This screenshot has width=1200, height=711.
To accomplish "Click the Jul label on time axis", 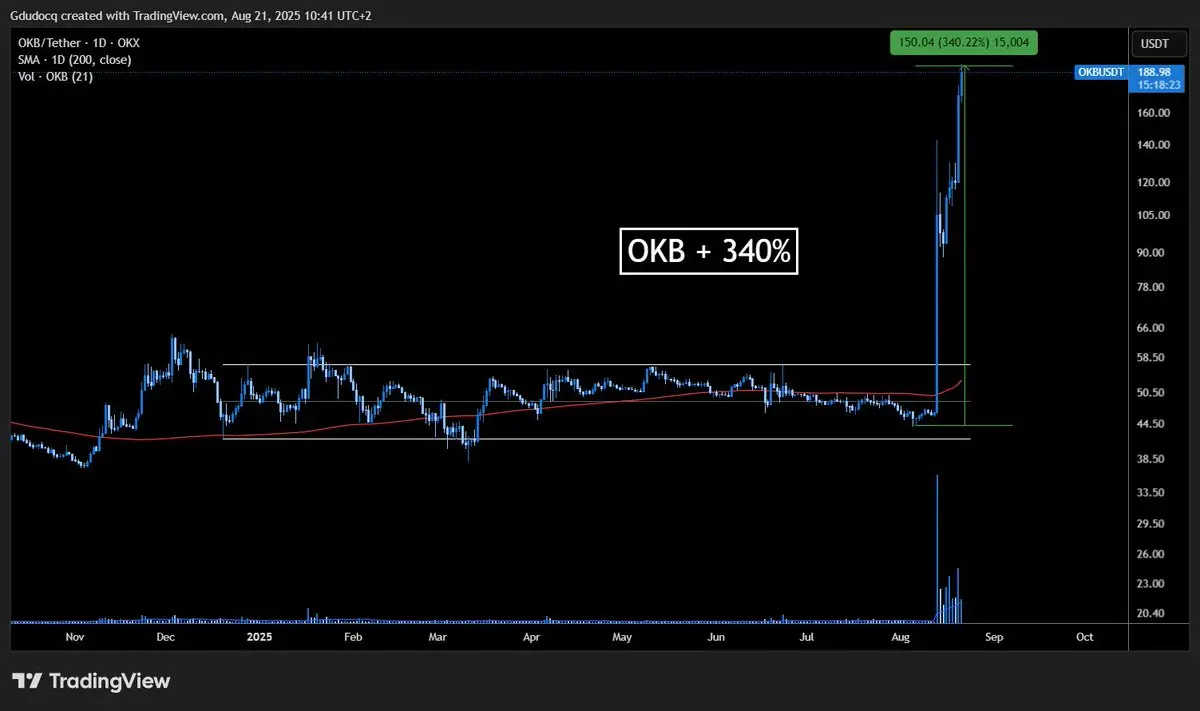I will point(806,636).
